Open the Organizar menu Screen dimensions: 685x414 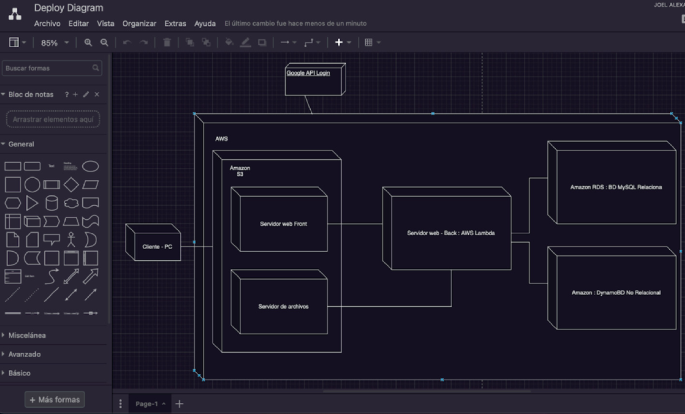click(x=139, y=23)
